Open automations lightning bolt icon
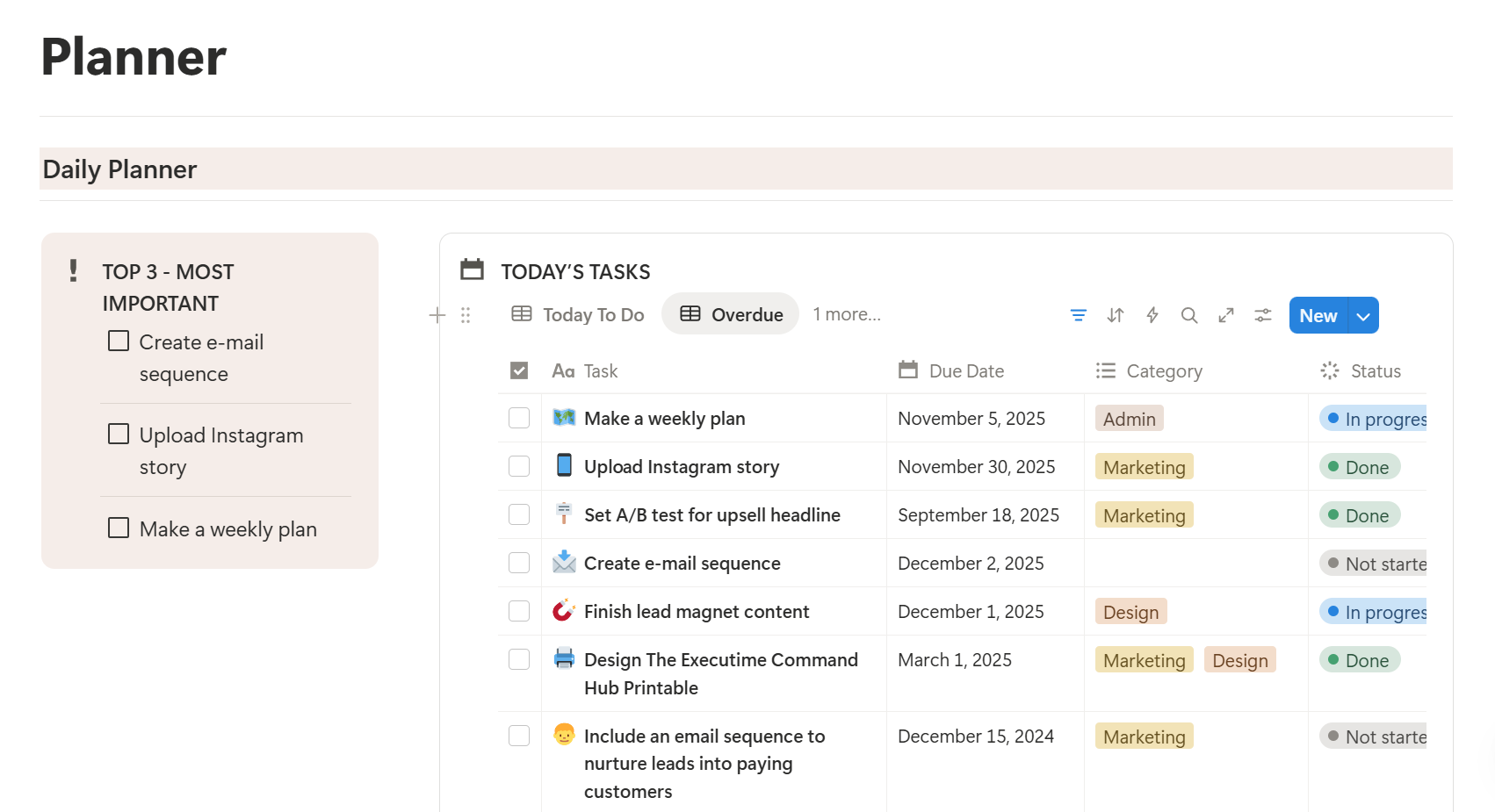 click(1152, 315)
